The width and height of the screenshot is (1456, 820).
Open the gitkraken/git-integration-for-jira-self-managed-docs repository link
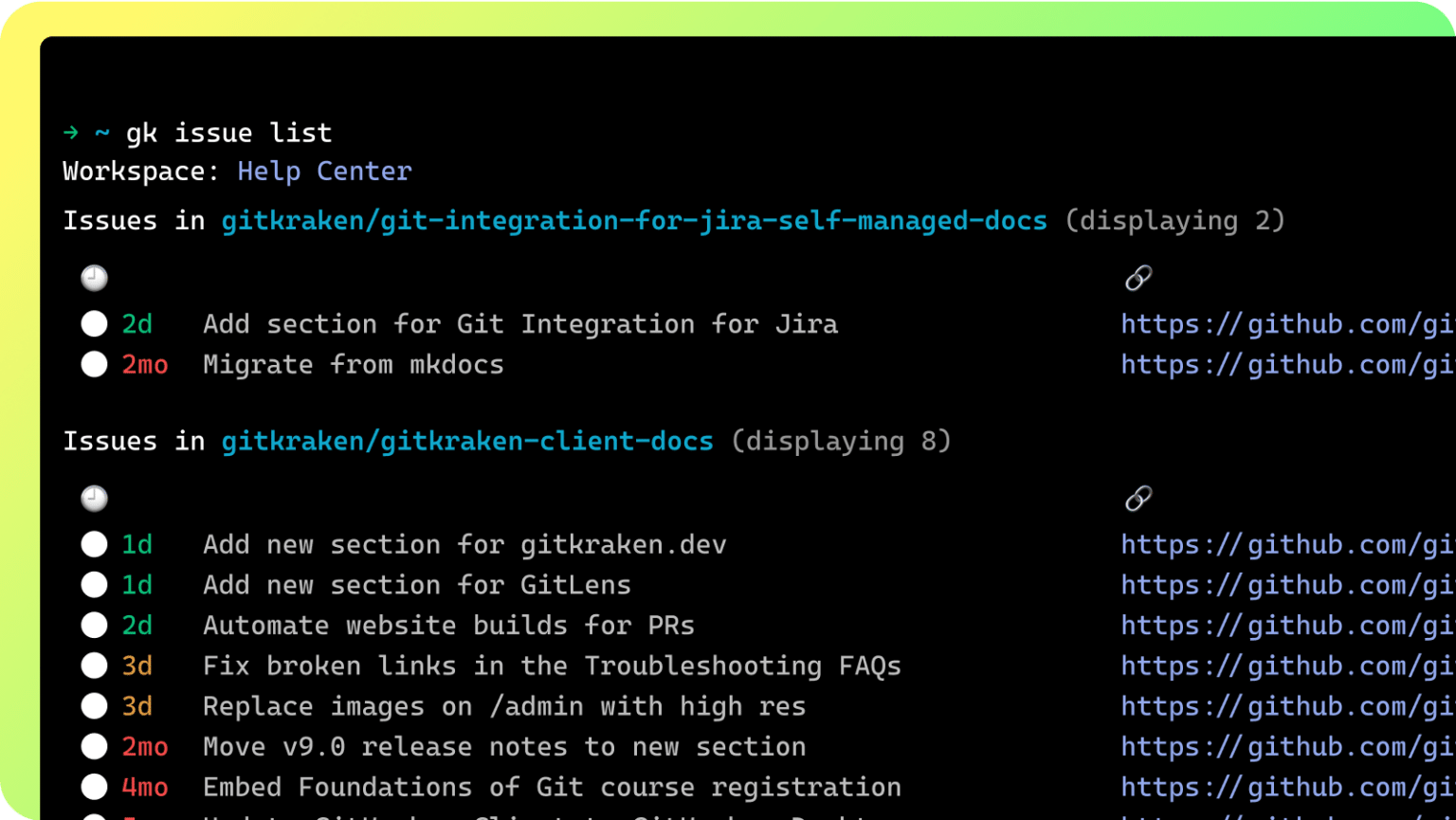633,220
